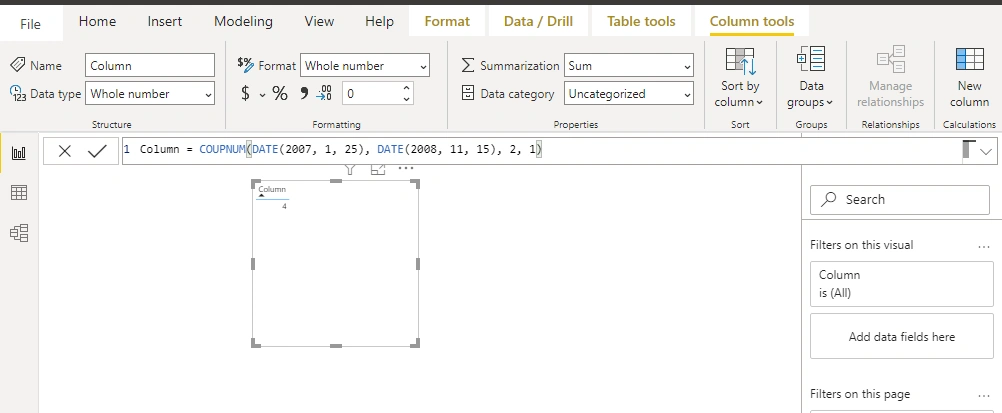The height and width of the screenshot is (413, 1002).
Task: Switch to Model view icon
Action: (19, 233)
